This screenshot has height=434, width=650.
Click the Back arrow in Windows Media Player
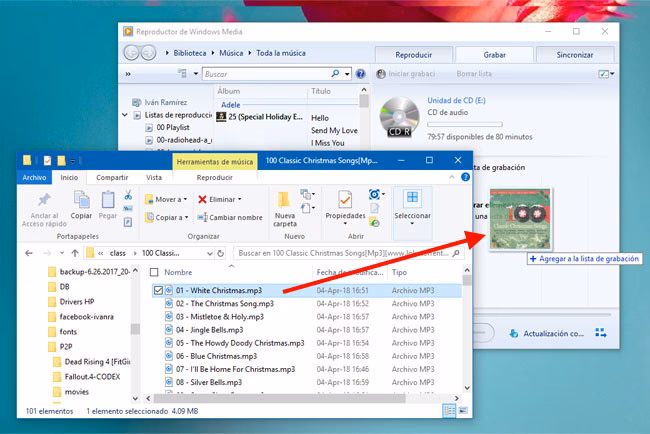click(x=132, y=53)
